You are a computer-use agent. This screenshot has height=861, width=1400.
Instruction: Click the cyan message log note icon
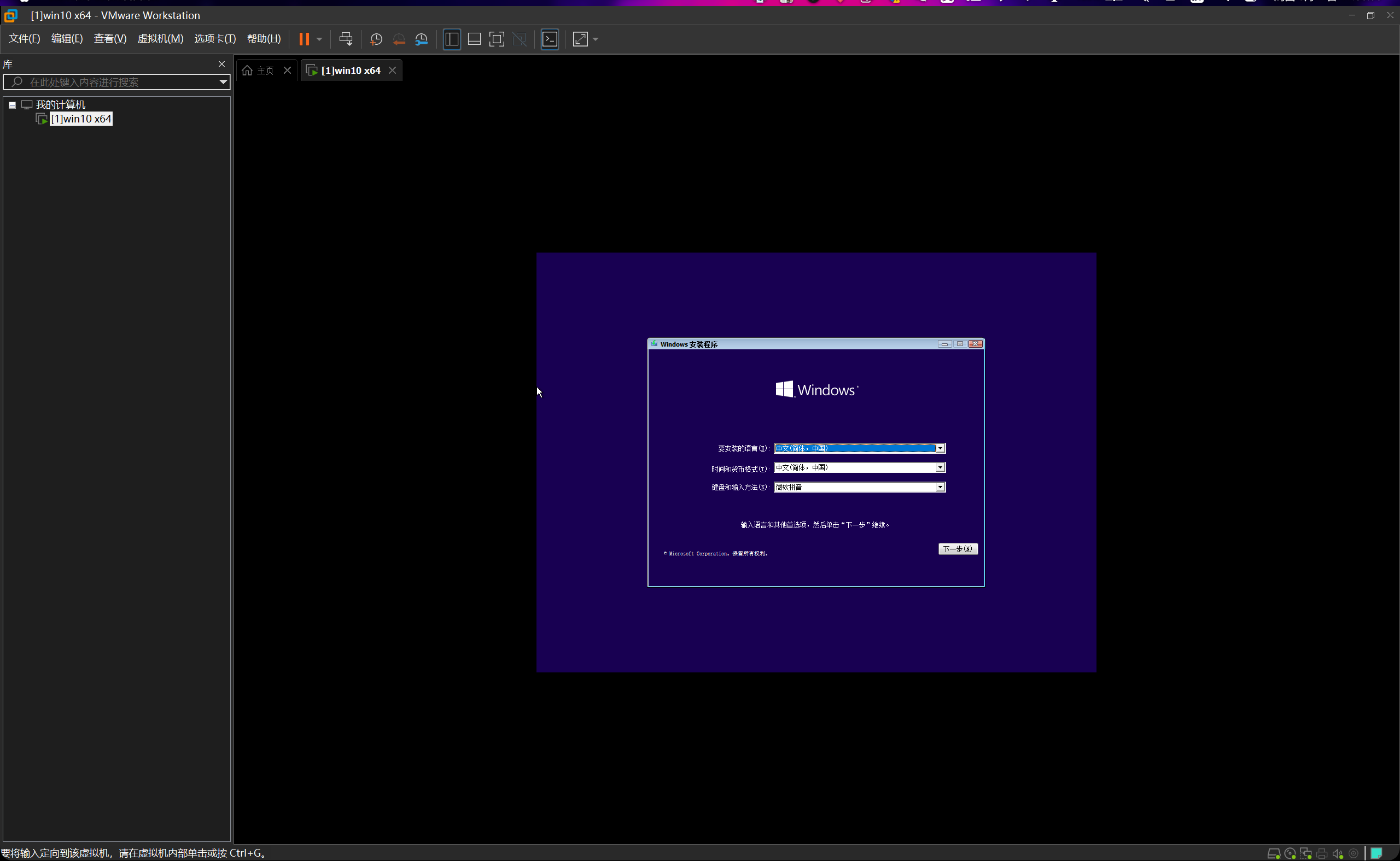(x=1376, y=853)
